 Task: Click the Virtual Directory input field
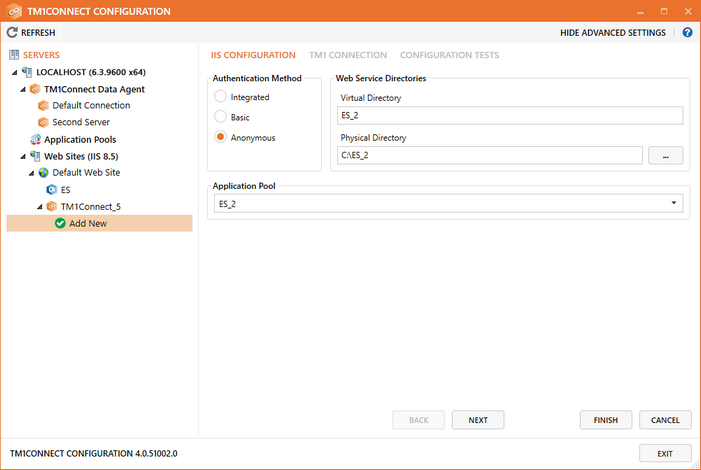(510, 115)
